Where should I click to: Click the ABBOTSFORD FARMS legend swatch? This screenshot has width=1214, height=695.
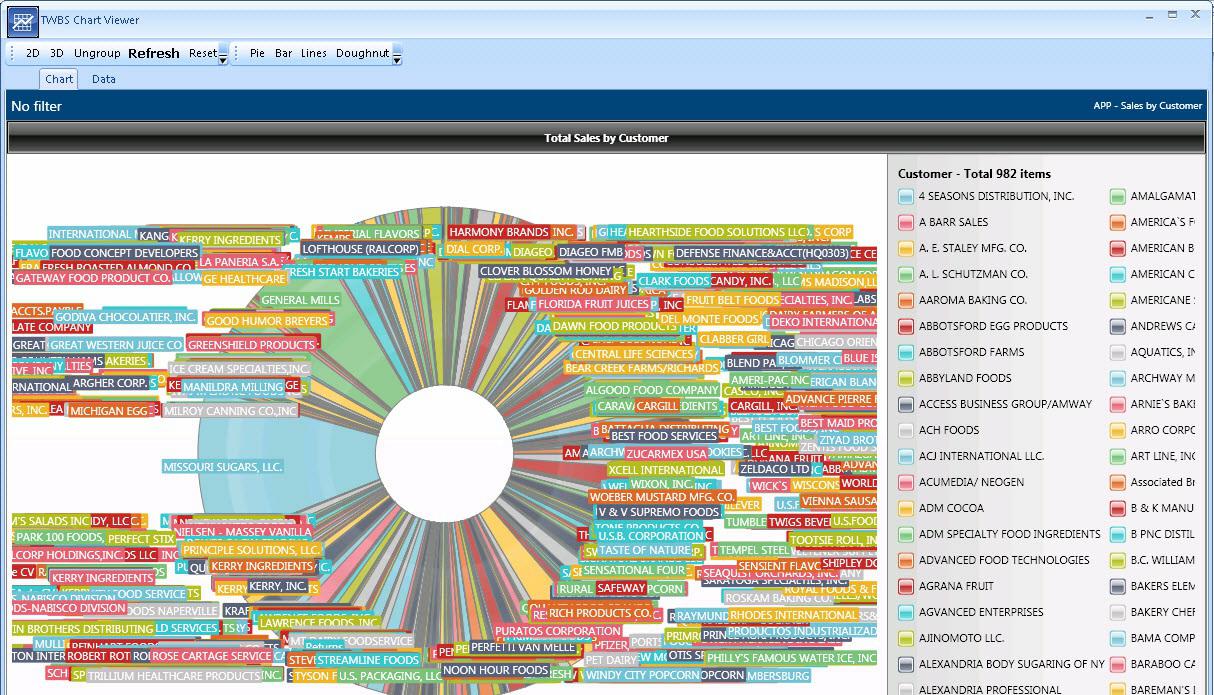[906, 353]
